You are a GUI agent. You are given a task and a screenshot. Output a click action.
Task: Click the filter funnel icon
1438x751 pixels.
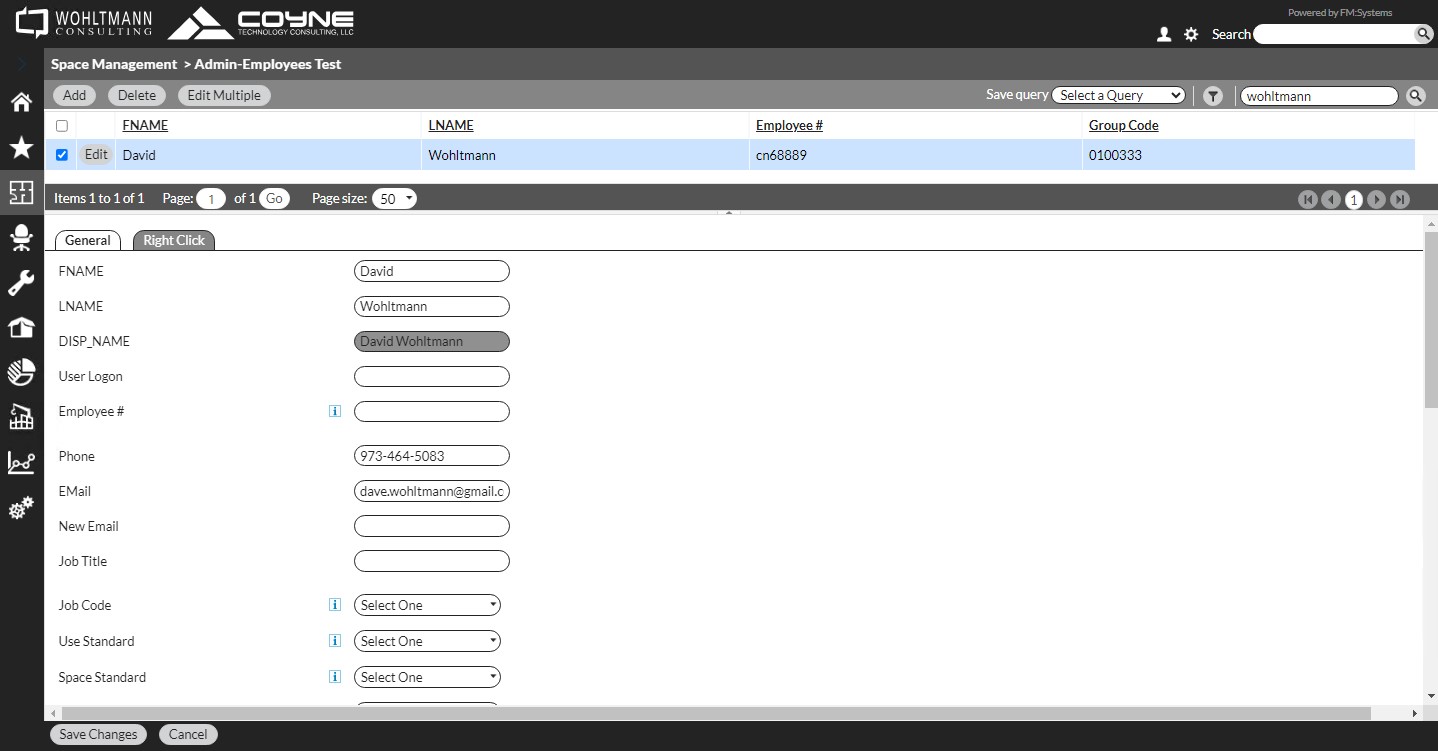click(1213, 96)
